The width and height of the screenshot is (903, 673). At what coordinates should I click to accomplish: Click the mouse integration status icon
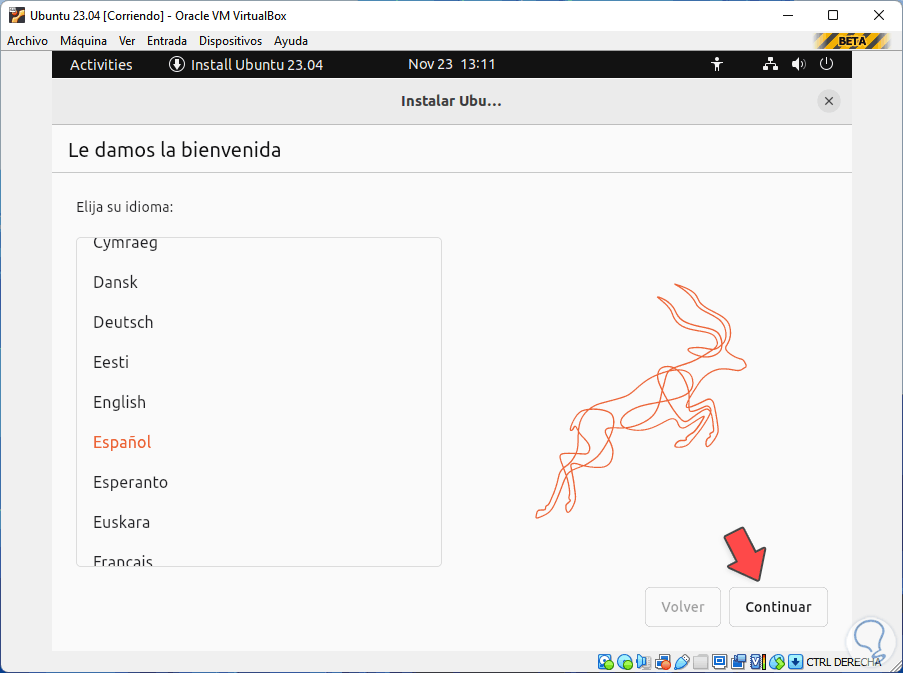point(777,662)
